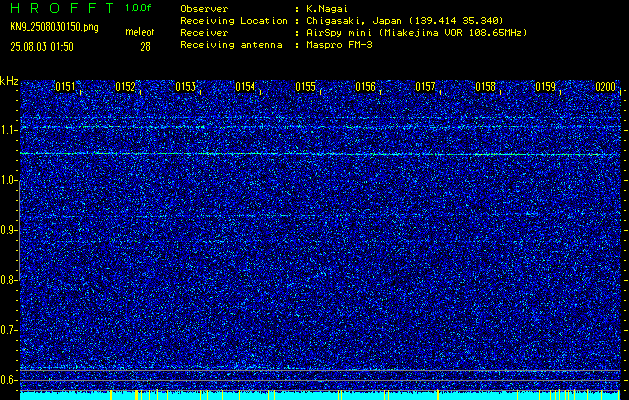Click the 0151 time marker label
This screenshot has width=629, height=400.
(65, 87)
